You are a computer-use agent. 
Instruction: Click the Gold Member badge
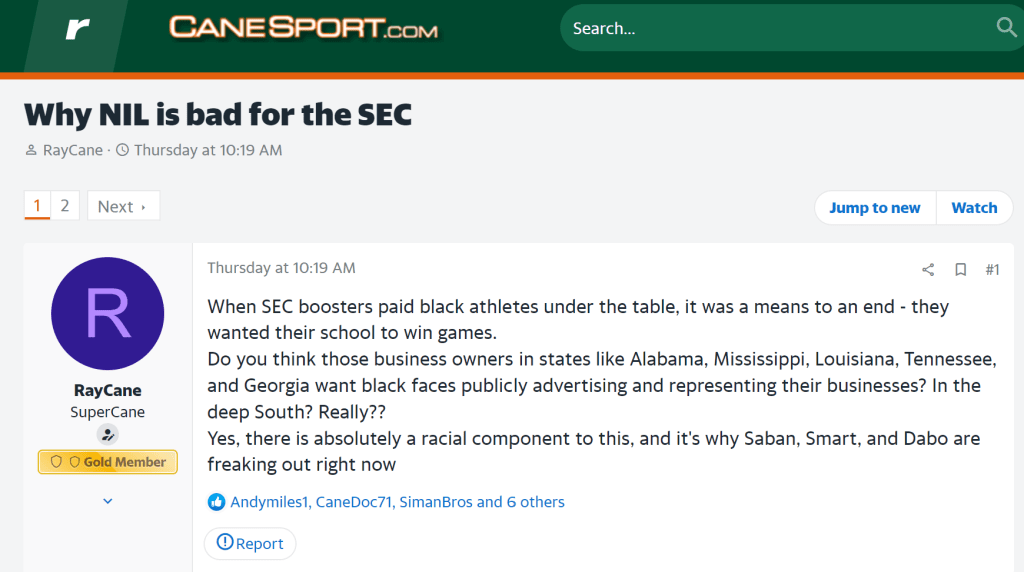(x=108, y=462)
